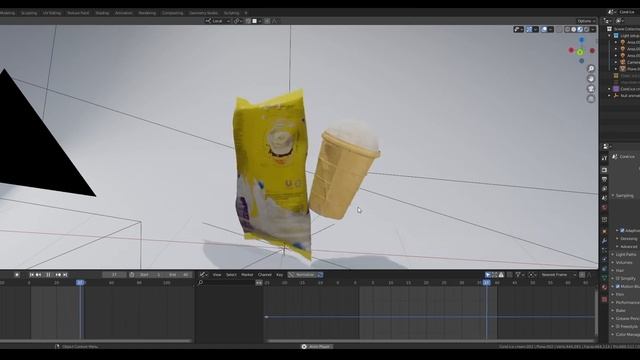Switch to the Shading workspace tab

[102, 13]
